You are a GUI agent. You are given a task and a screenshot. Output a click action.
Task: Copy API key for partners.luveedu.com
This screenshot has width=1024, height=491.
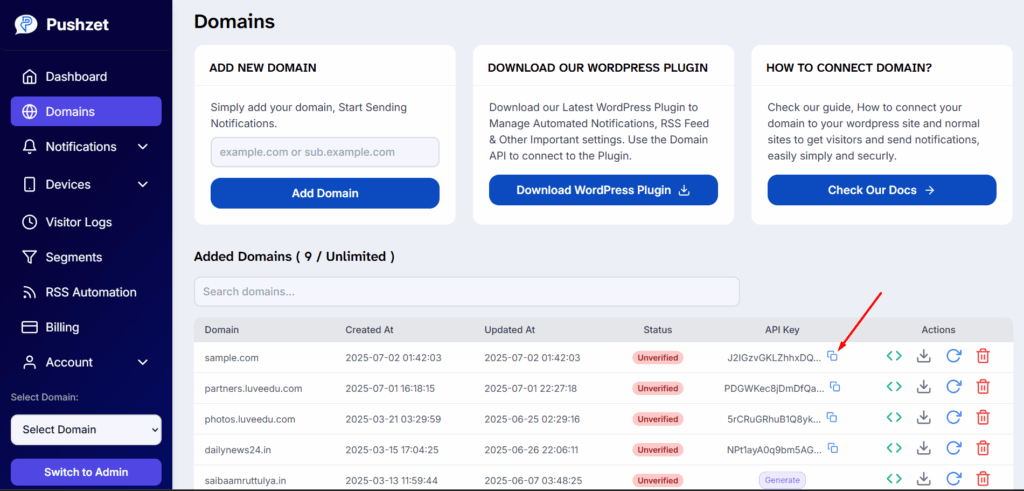pos(835,387)
